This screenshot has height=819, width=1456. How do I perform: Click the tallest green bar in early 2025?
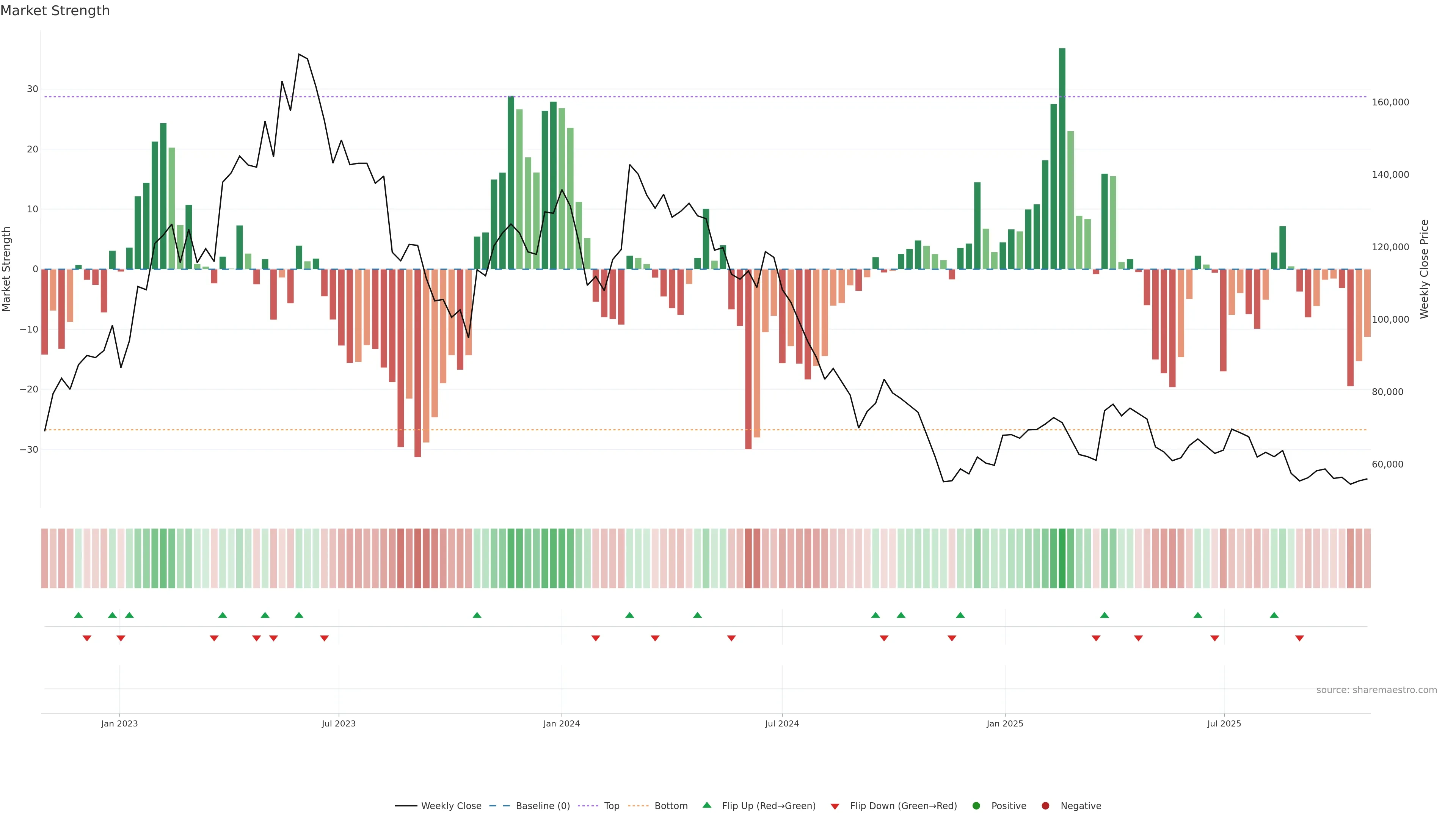click(1062, 158)
